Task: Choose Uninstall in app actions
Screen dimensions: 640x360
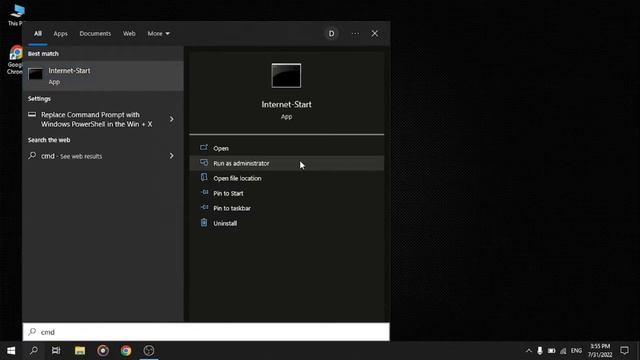Action: pyautogui.click(x=287, y=223)
